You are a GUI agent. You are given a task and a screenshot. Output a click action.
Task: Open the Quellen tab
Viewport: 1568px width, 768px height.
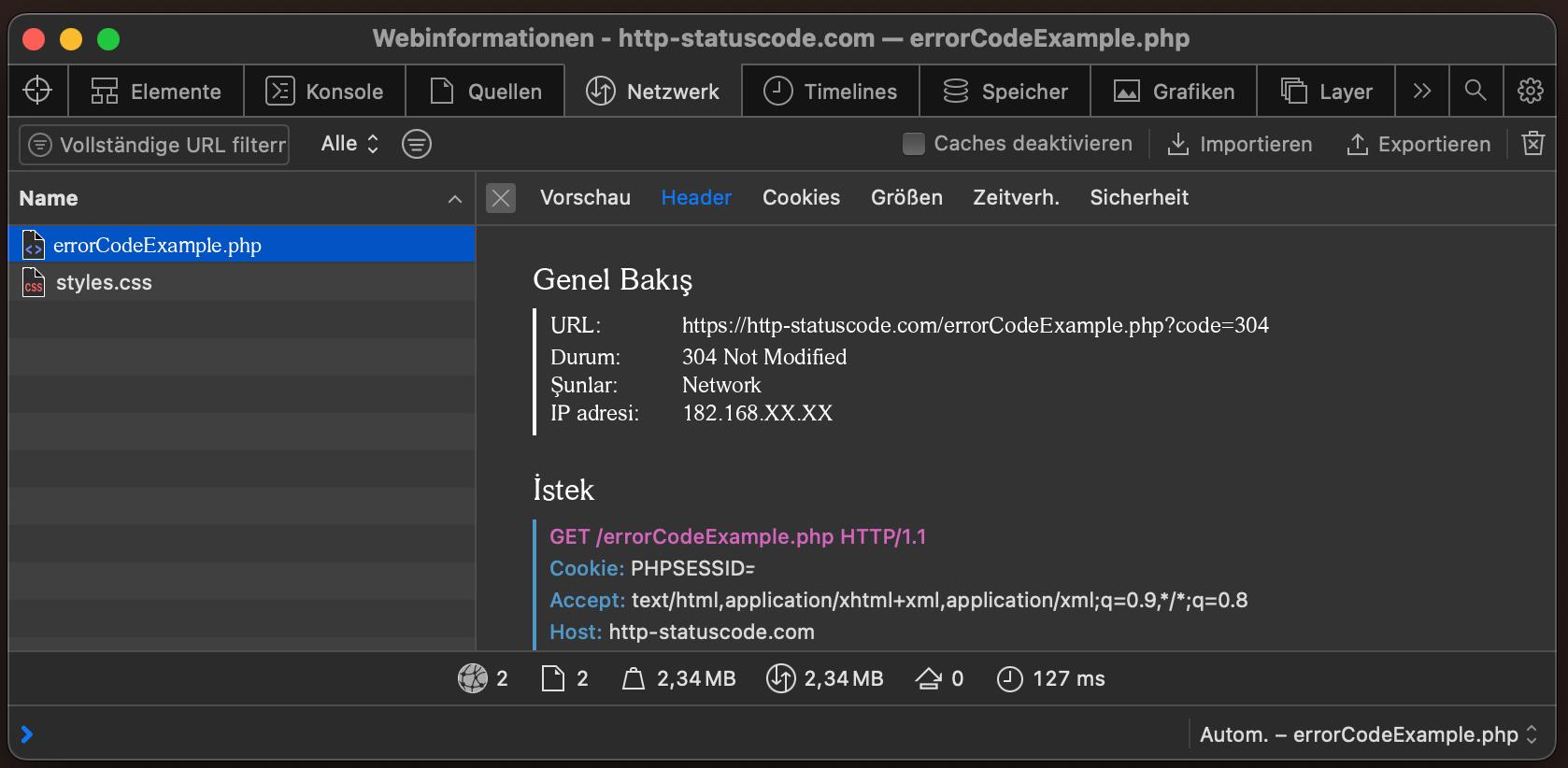click(486, 91)
